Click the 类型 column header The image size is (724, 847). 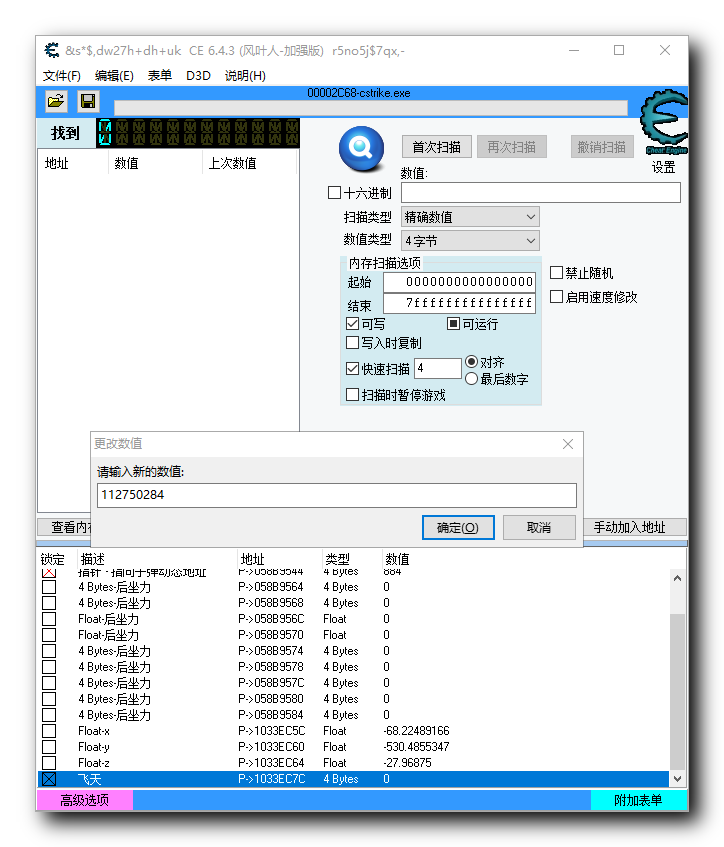point(338,559)
